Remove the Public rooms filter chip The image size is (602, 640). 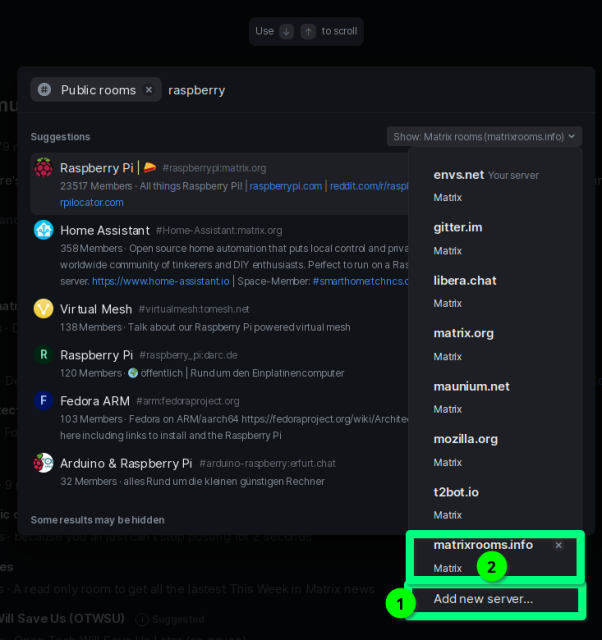[149, 90]
